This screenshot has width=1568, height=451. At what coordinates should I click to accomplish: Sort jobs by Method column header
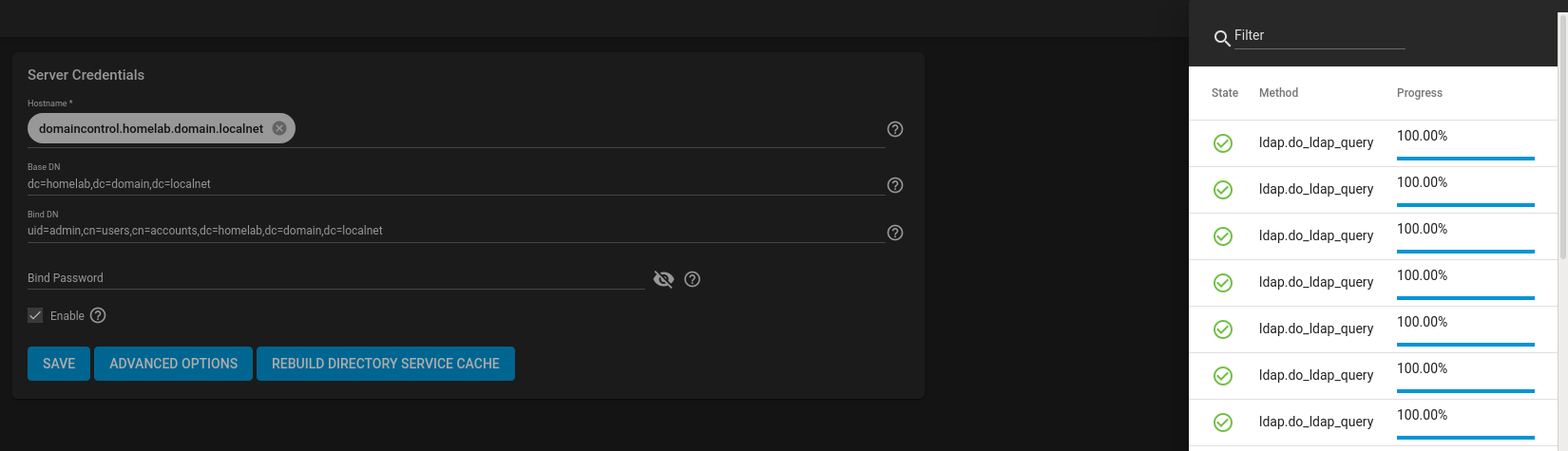[1278, 93]
